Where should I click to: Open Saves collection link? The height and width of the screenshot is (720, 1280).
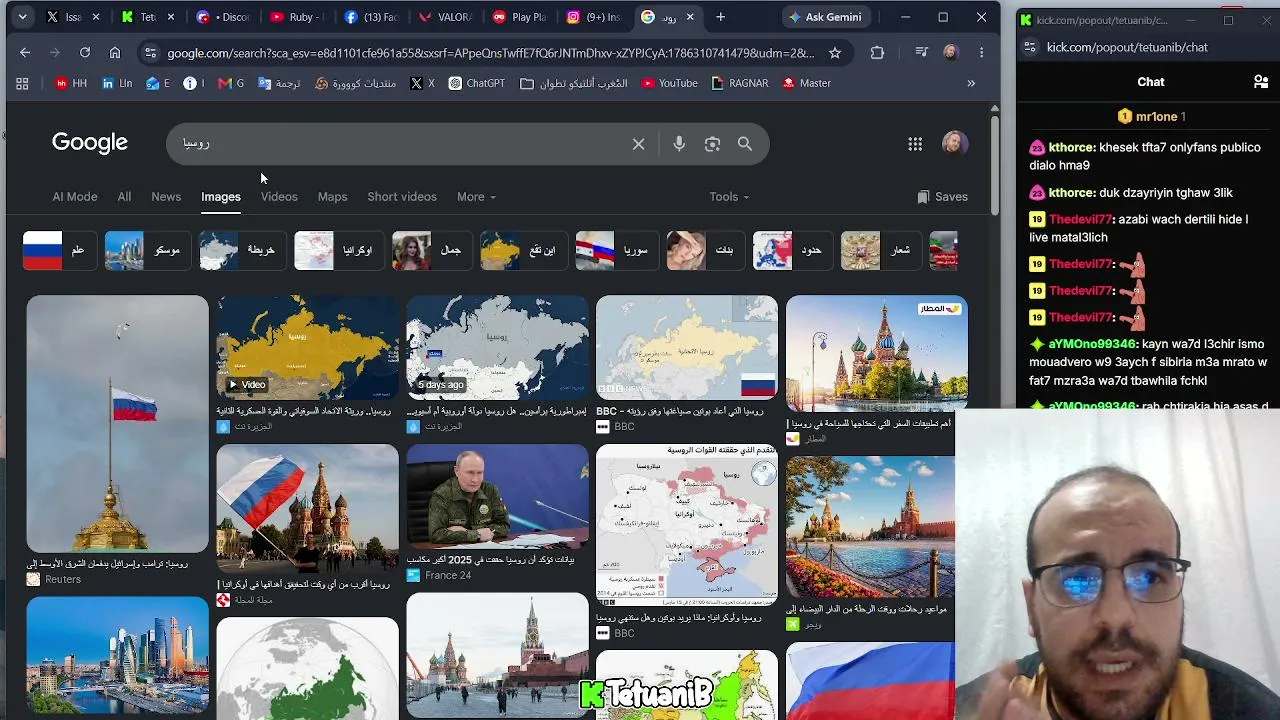tap(942, 197)
